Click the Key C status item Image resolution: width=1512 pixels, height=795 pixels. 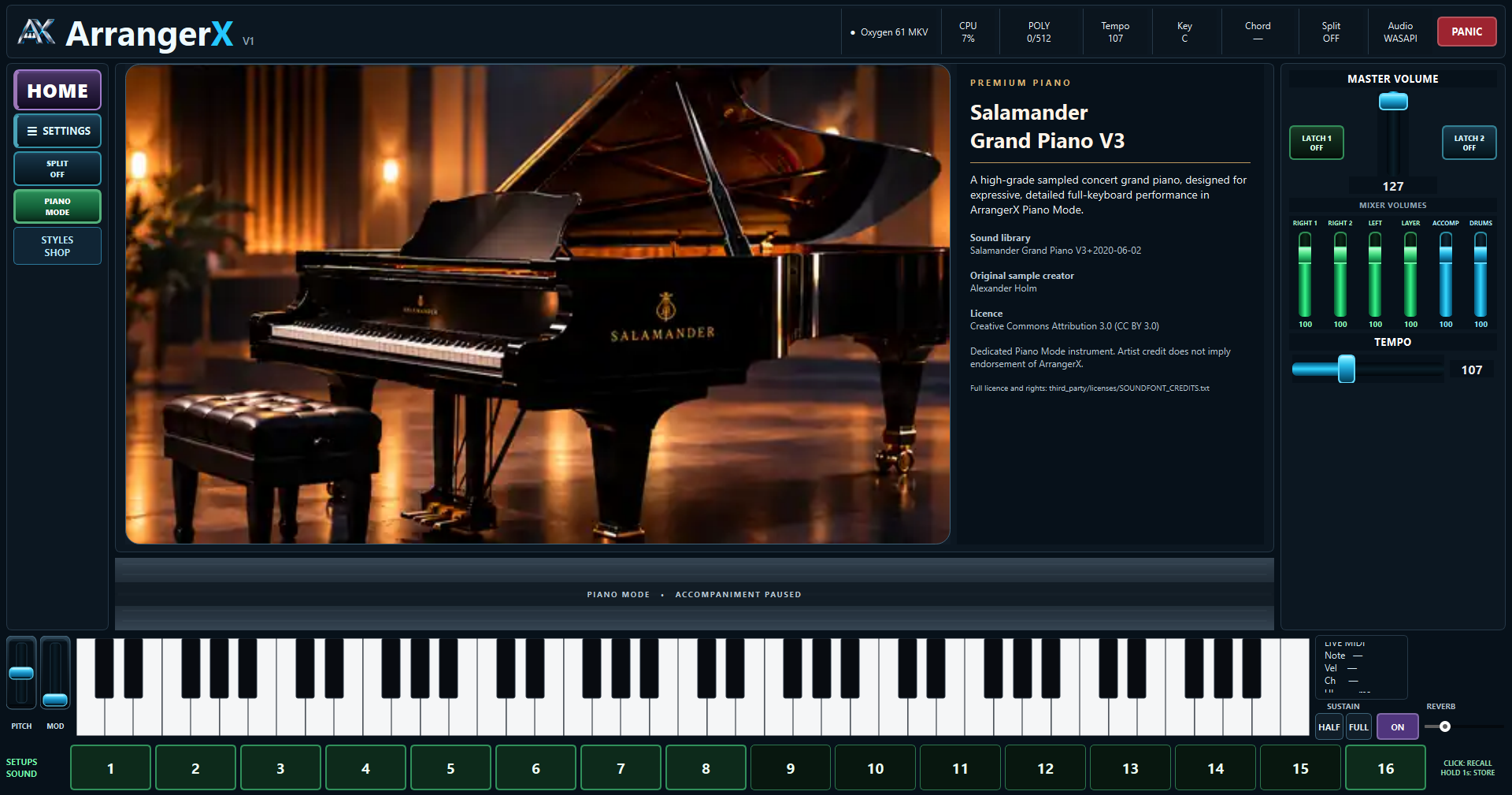click(x=1184, y=32)
